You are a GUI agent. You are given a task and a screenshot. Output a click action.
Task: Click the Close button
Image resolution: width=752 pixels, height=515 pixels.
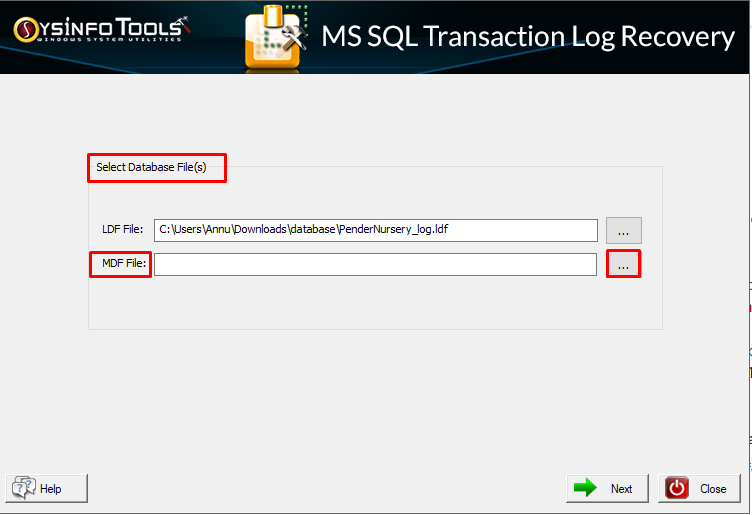[699, 488]
